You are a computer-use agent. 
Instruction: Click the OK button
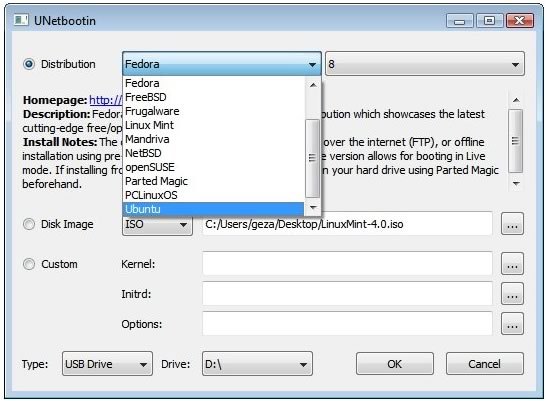395,364
